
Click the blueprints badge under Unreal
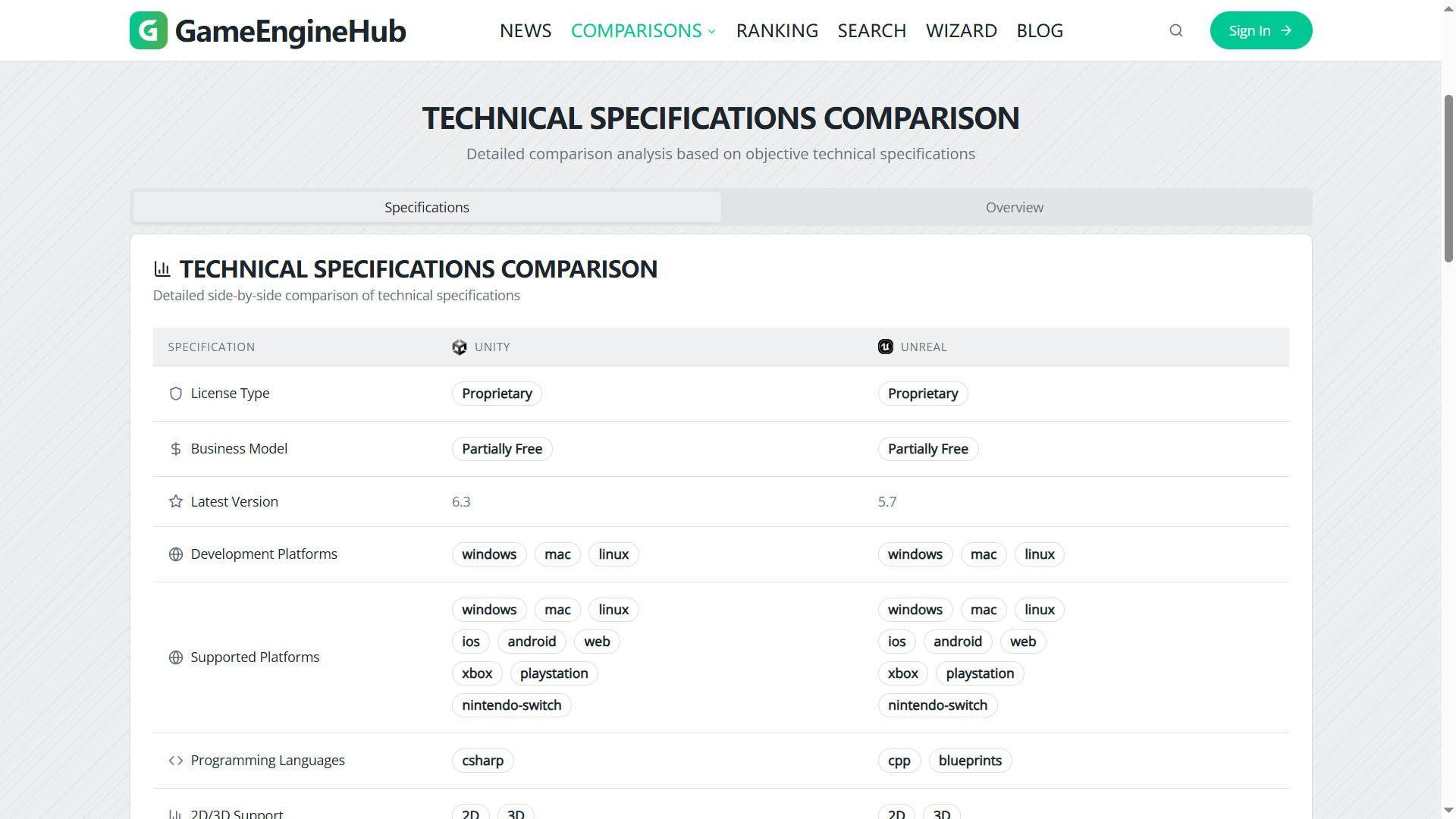click(x=970, y=760)
